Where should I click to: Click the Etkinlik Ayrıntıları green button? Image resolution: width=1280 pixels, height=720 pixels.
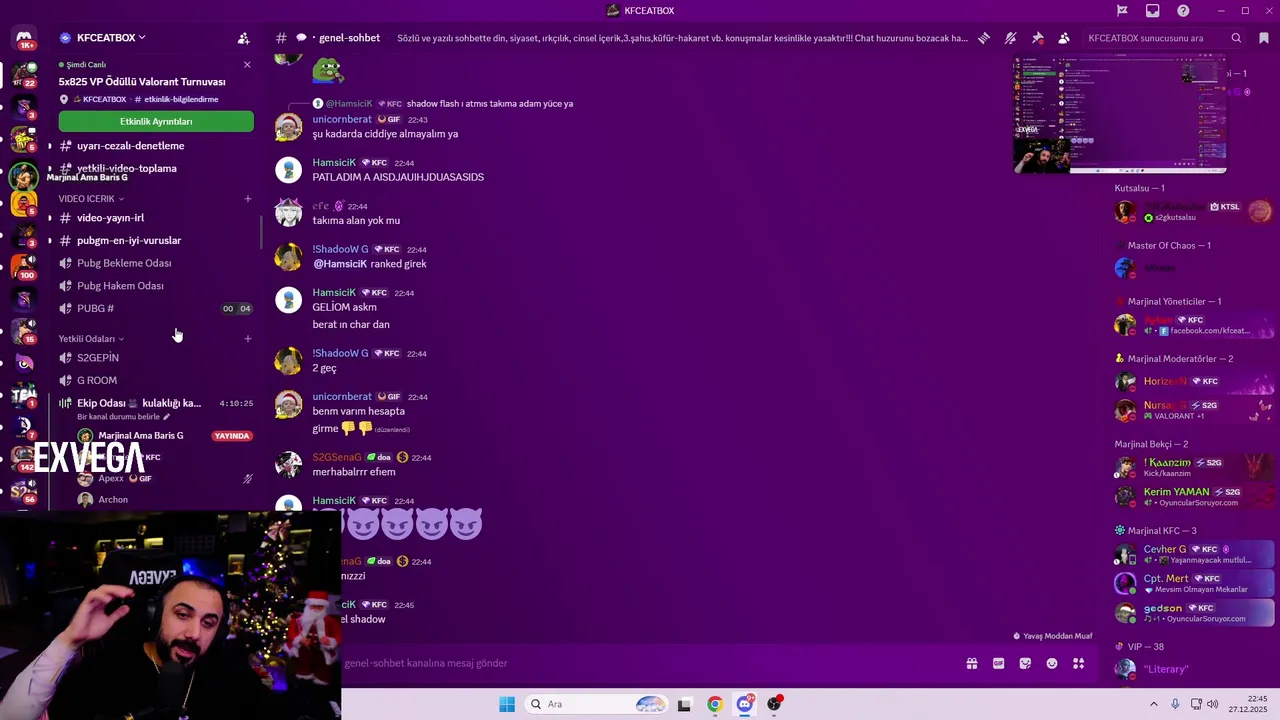156,121
